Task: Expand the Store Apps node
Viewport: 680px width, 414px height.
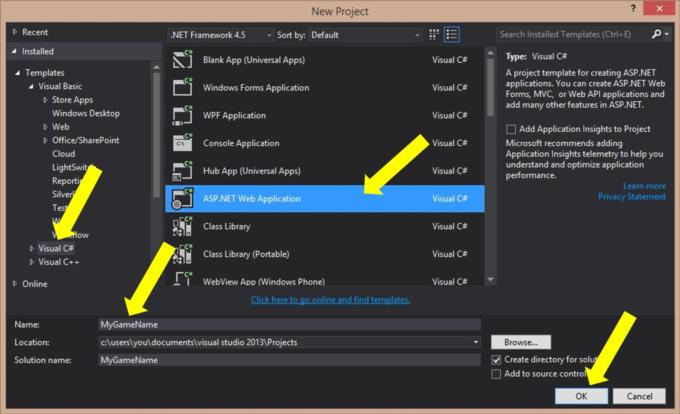Action: 45,100
